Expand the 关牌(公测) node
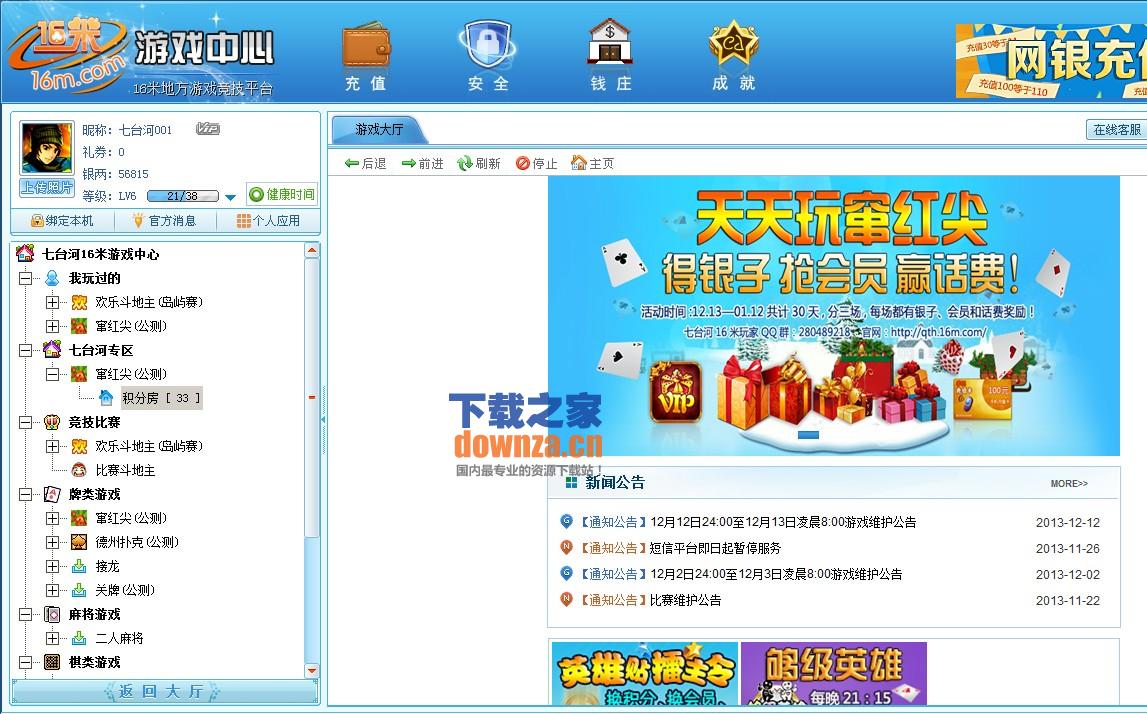This screenshot has width=1147, height=714. pyautogui.click(x=52, y=590)
